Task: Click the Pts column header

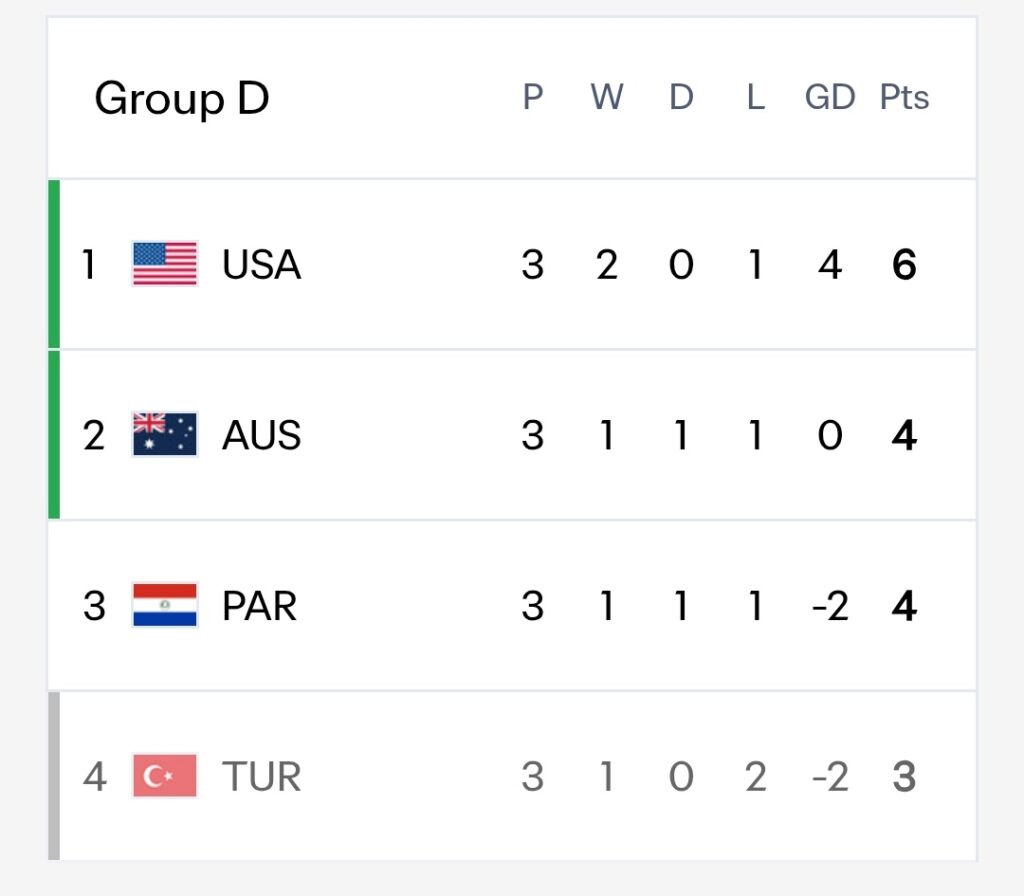Action: click(x=904, y=97)
